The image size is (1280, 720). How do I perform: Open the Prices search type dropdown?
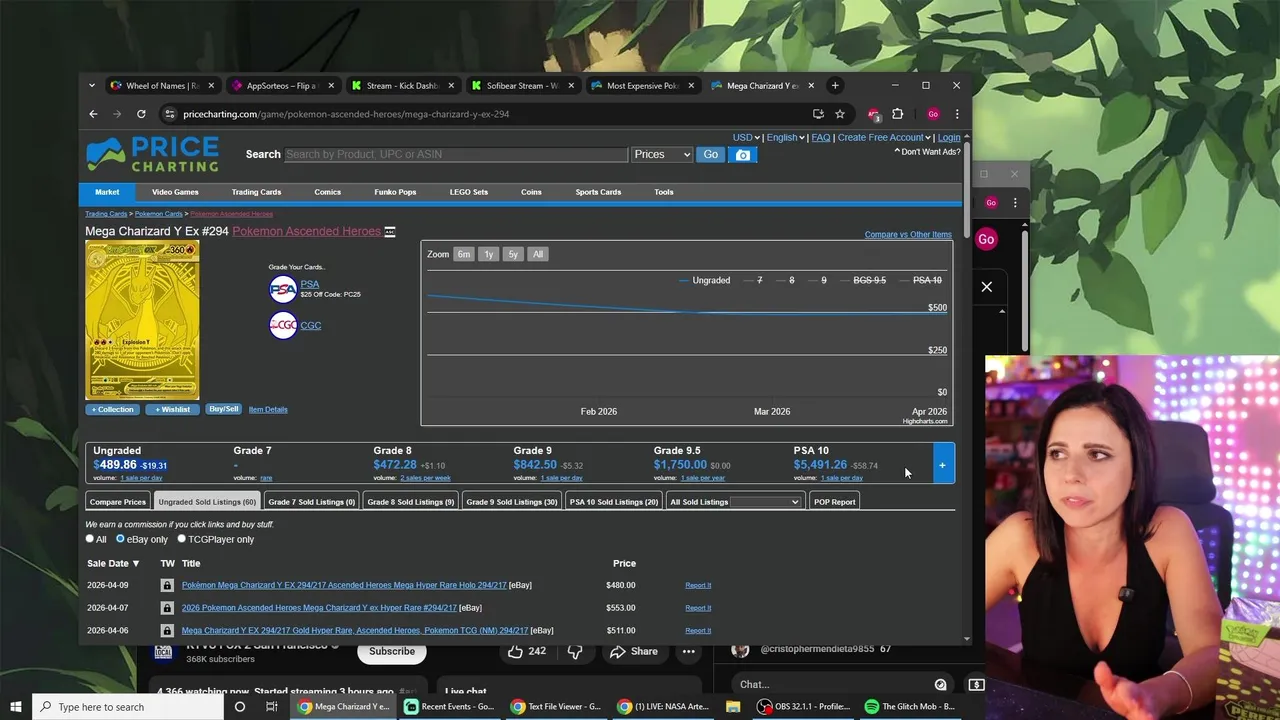coord(661,155)
